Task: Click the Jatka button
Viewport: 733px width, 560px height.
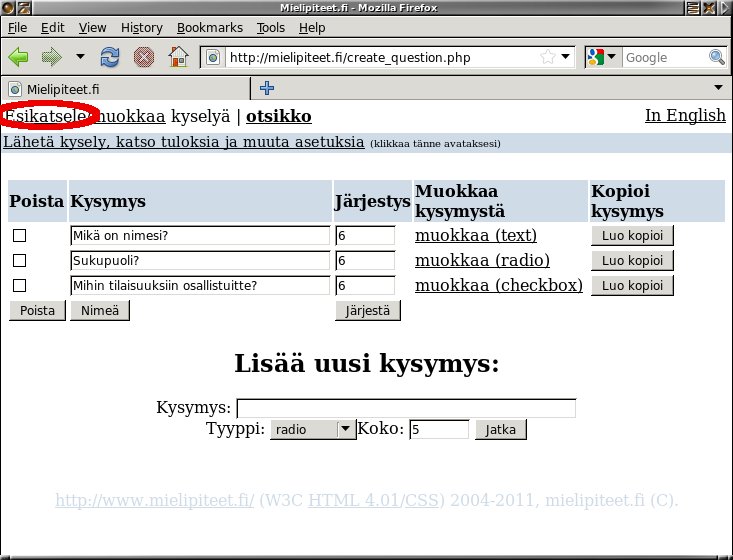Action: click(501, 429)
